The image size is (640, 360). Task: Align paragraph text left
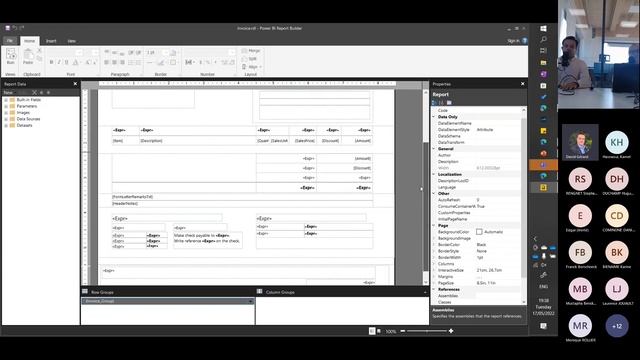[x=107, y=62]
